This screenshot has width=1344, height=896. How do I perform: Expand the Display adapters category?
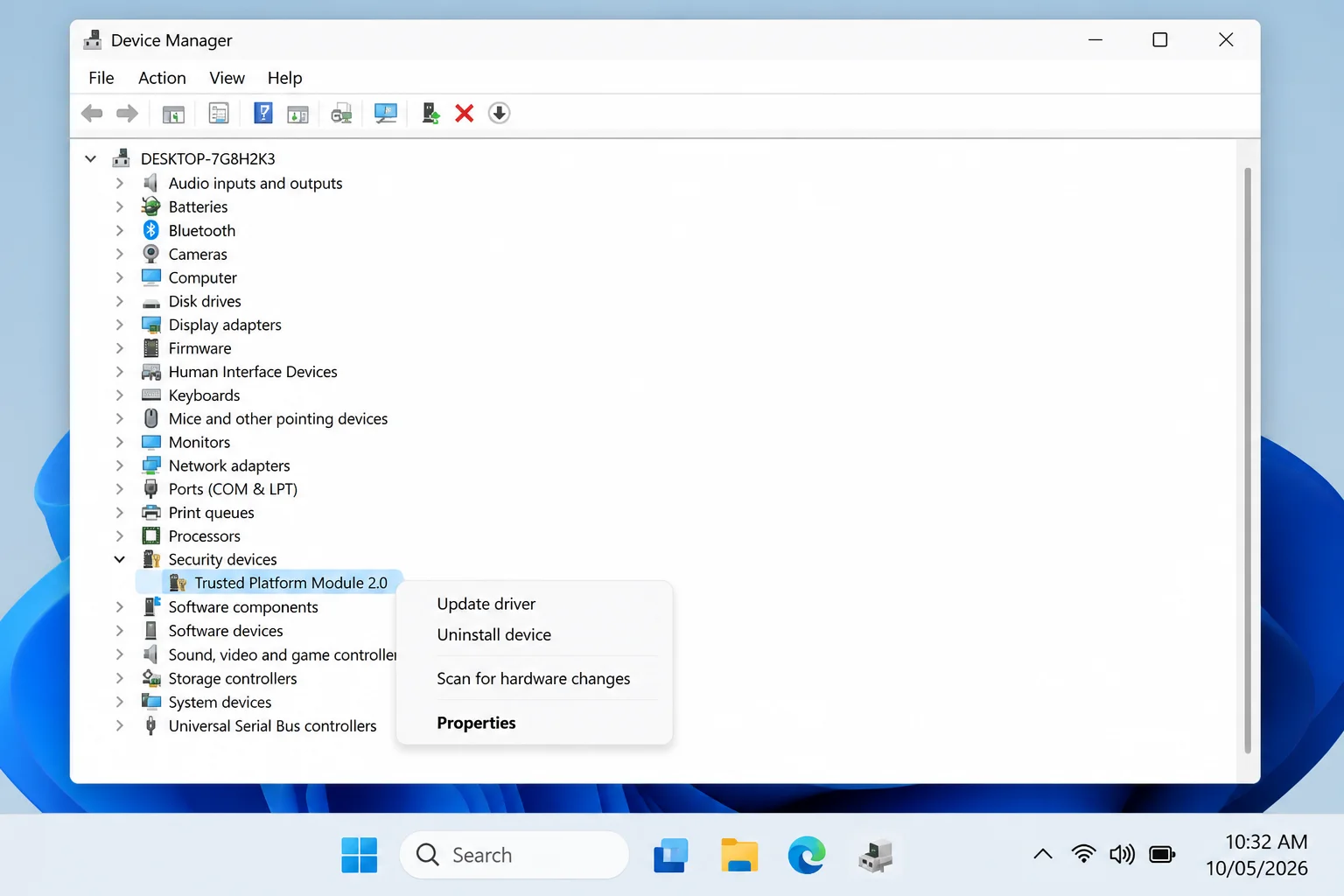(120, 325)
